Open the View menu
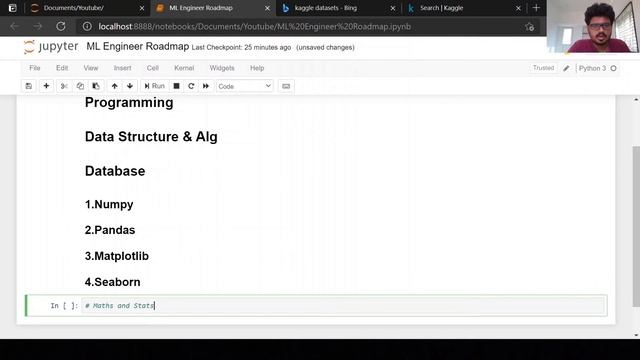Screen dimensions: 640x360 tap(91, 68)
